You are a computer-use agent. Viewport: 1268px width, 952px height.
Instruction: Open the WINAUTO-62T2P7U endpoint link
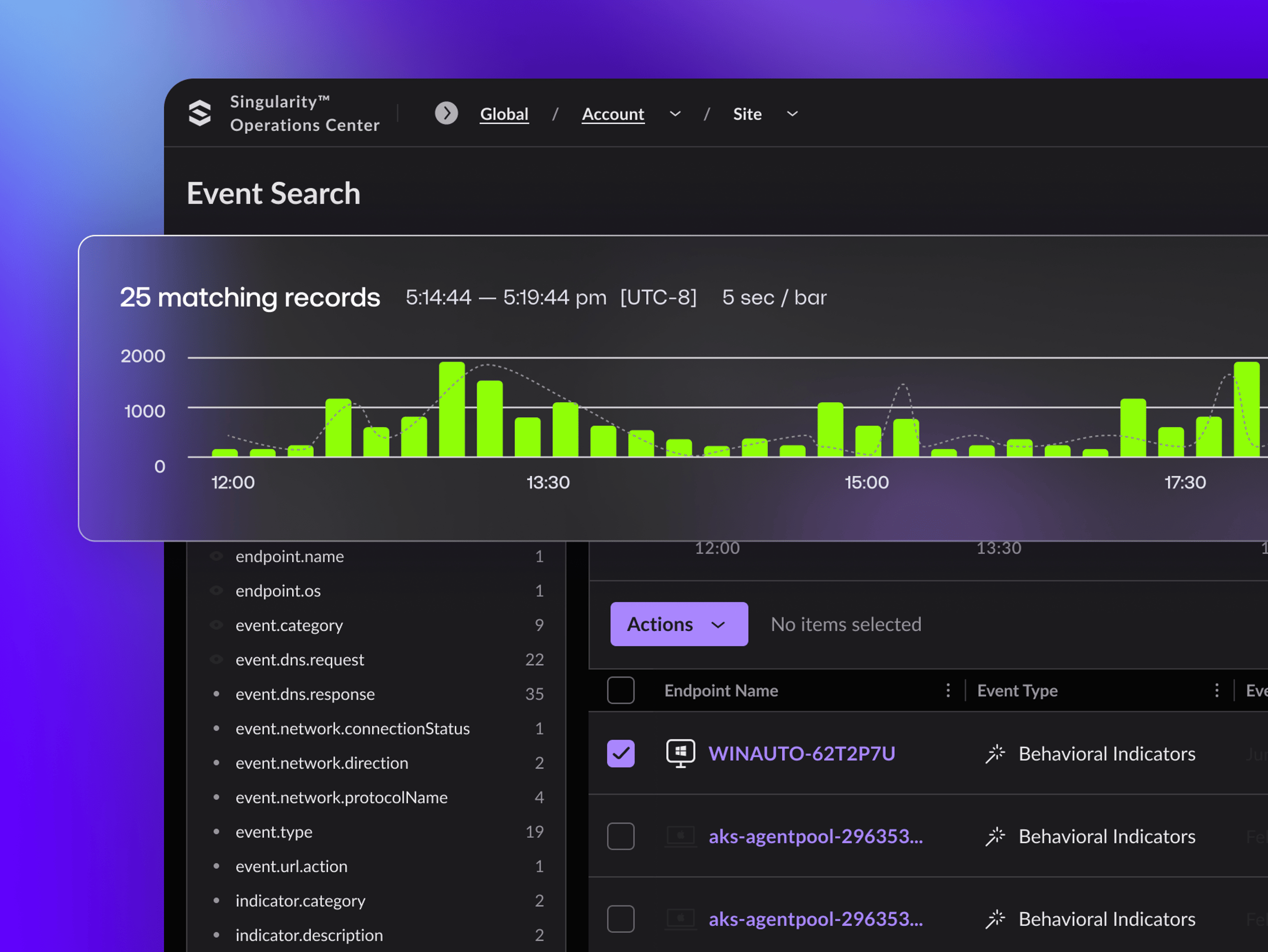click(x=801, y=754)
